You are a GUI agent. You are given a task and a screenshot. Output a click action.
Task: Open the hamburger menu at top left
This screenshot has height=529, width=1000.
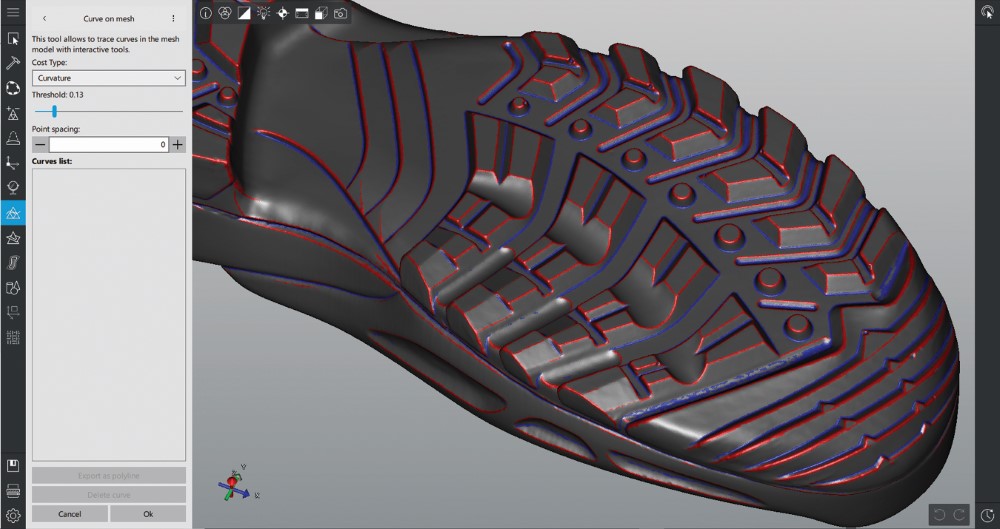click(13, 12)
